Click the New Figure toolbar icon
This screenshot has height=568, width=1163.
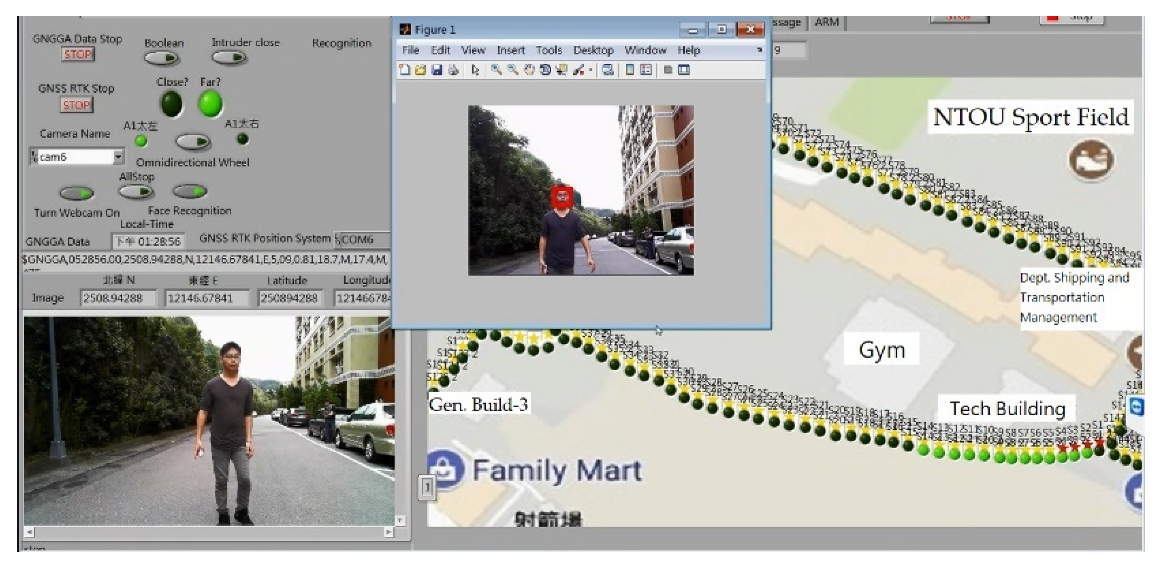[405, 70]
